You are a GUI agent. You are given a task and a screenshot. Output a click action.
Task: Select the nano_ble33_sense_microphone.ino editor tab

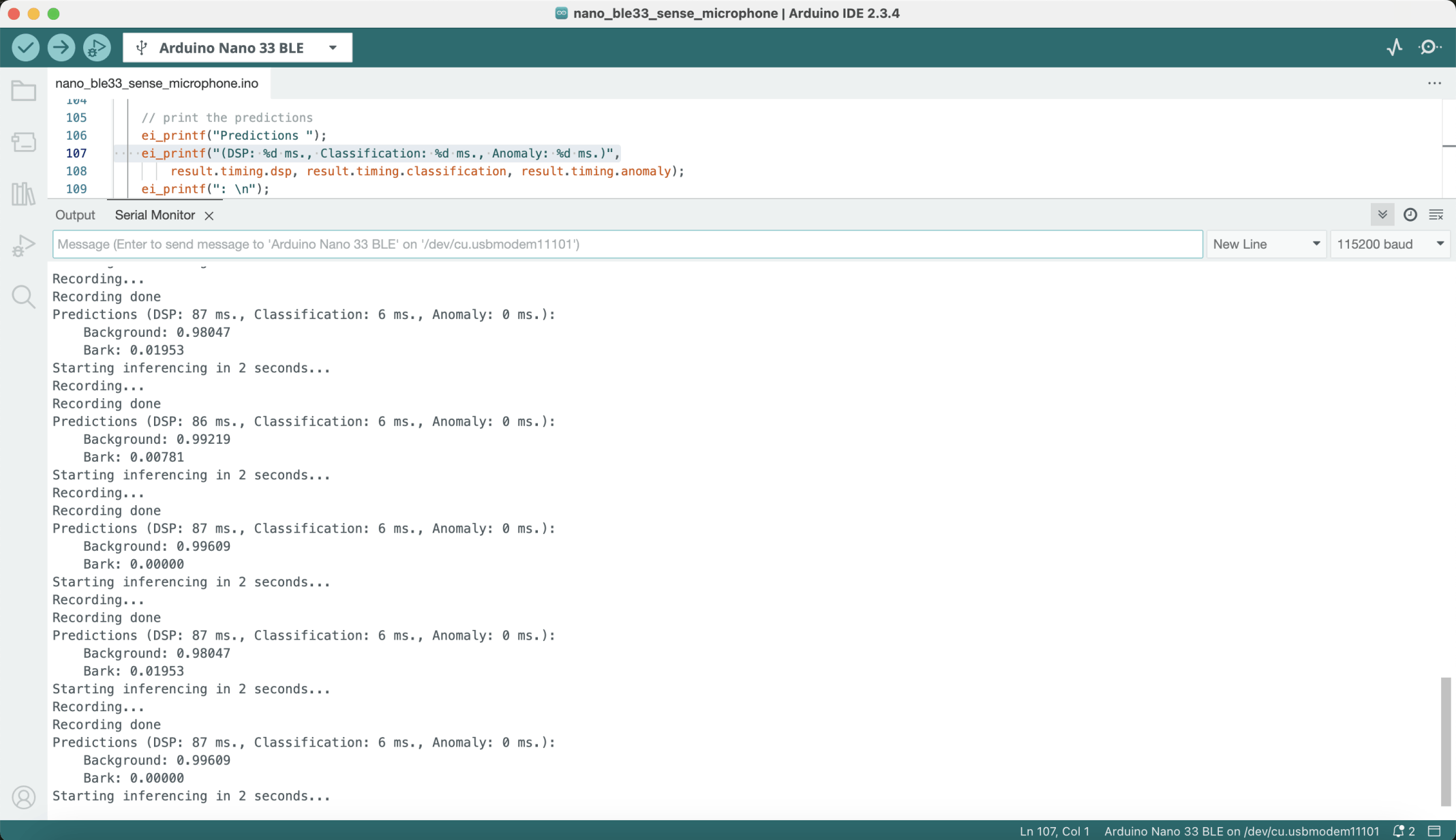coord(157,83)
